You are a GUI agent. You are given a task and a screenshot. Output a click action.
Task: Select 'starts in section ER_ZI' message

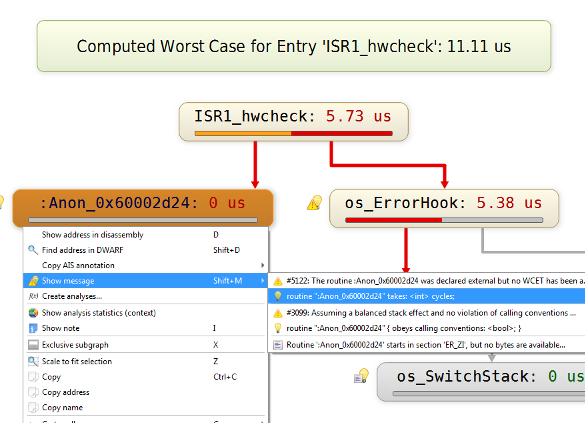tap(427, 345)
